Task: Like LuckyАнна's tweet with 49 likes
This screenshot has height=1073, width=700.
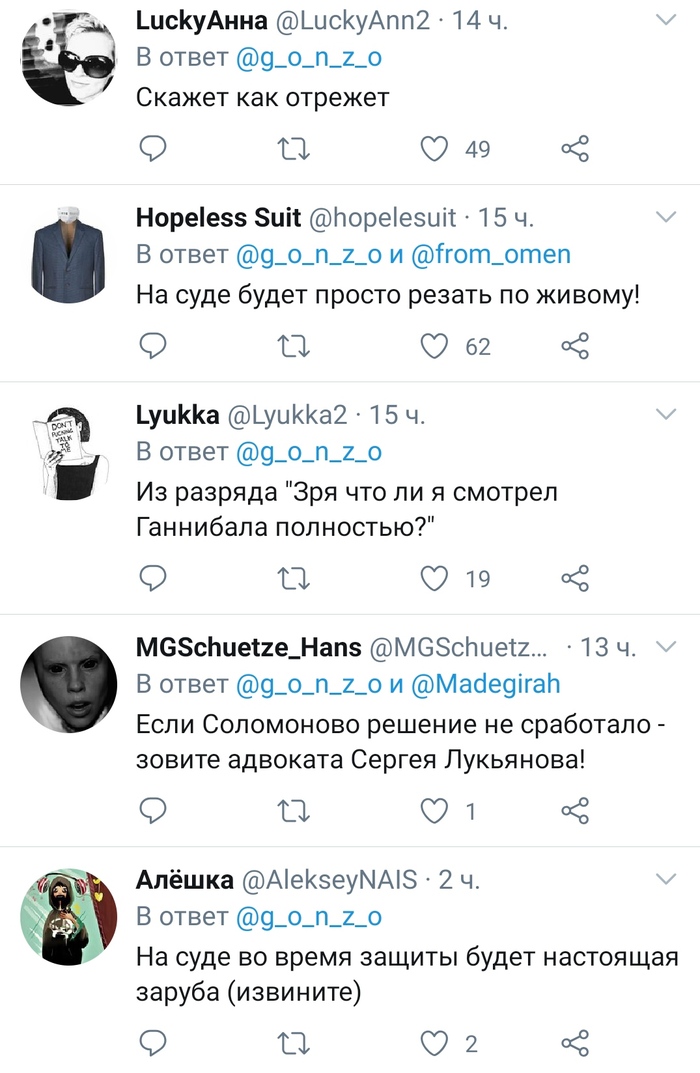Action: (x=433, y=149)
